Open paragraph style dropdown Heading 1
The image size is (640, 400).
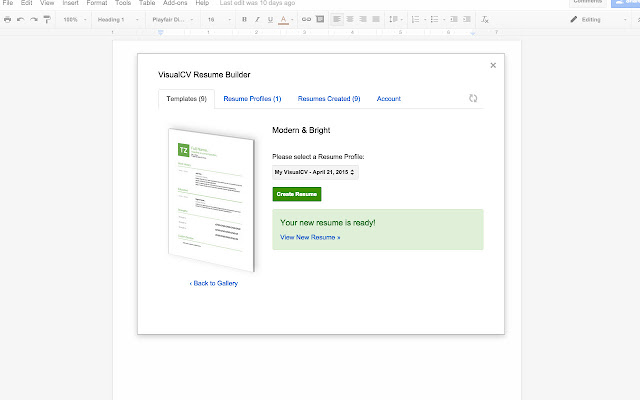click(x=118, y=19)
